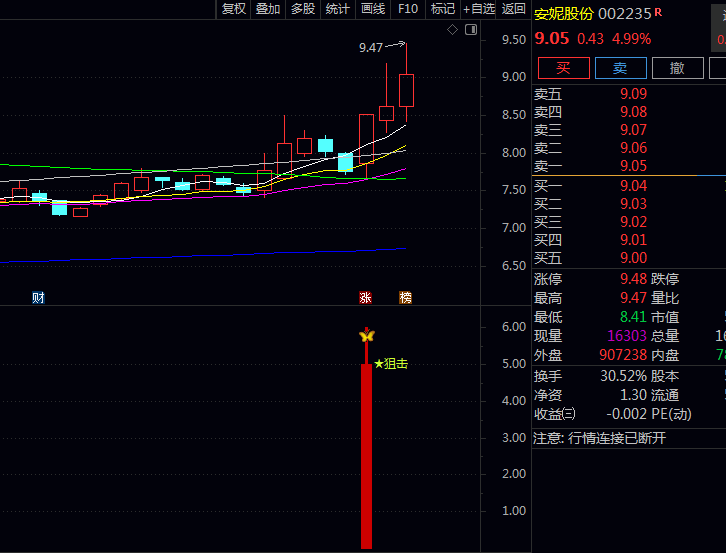
Task: Click the ★狙击 signal label
Action: [x=391, y=364]
